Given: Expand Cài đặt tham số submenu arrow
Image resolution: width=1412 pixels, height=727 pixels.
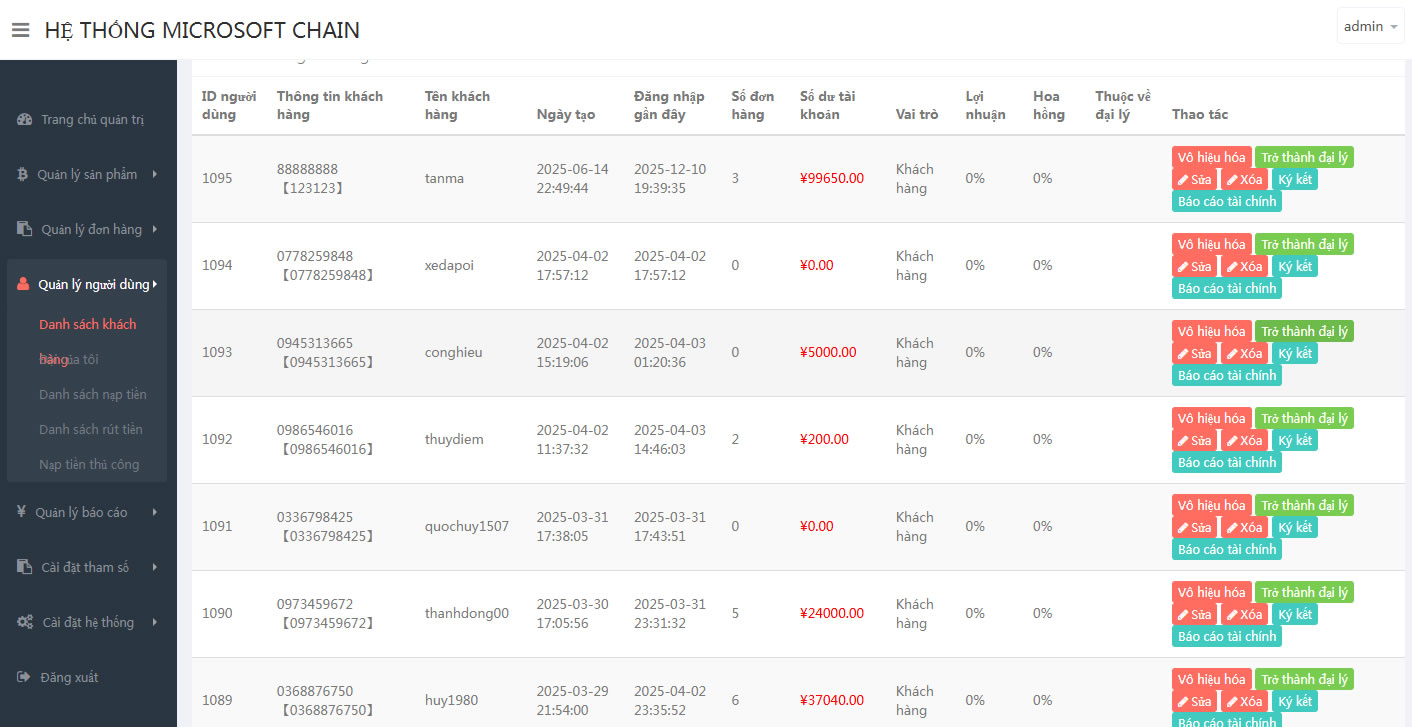Looking at the screenshot, I should coord(155,567).
